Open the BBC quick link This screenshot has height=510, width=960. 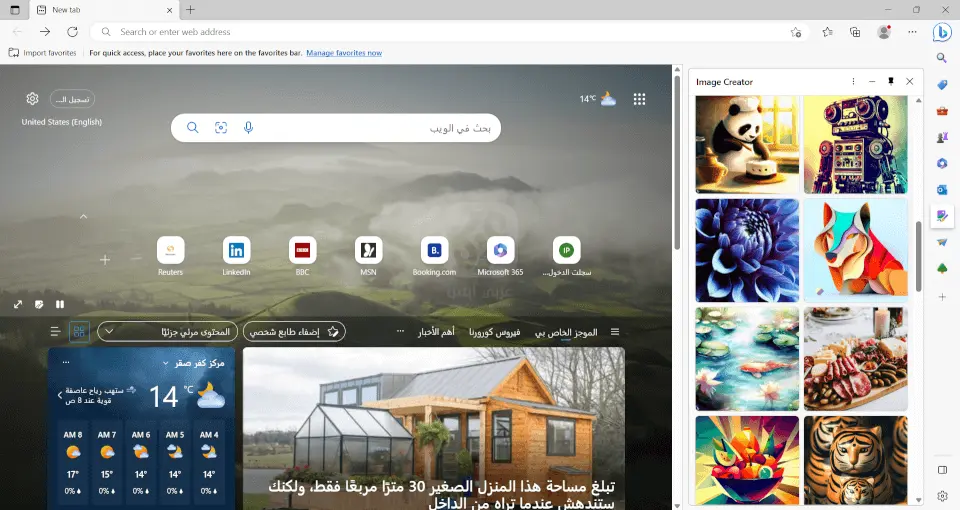[x=302, y=256]
